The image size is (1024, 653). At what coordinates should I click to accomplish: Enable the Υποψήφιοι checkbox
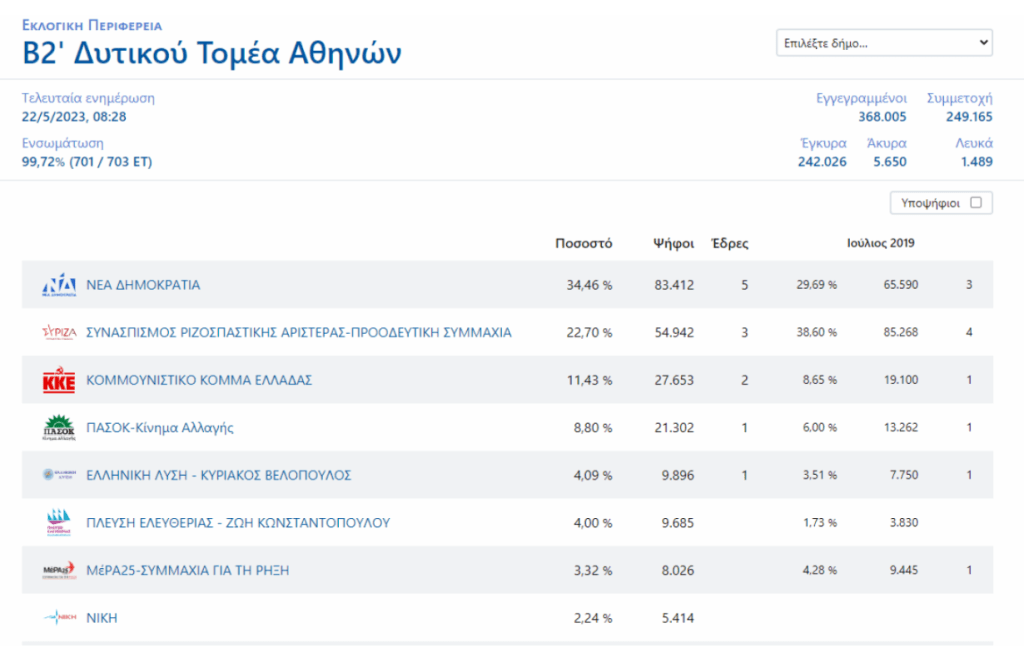(x=975, y=203)
